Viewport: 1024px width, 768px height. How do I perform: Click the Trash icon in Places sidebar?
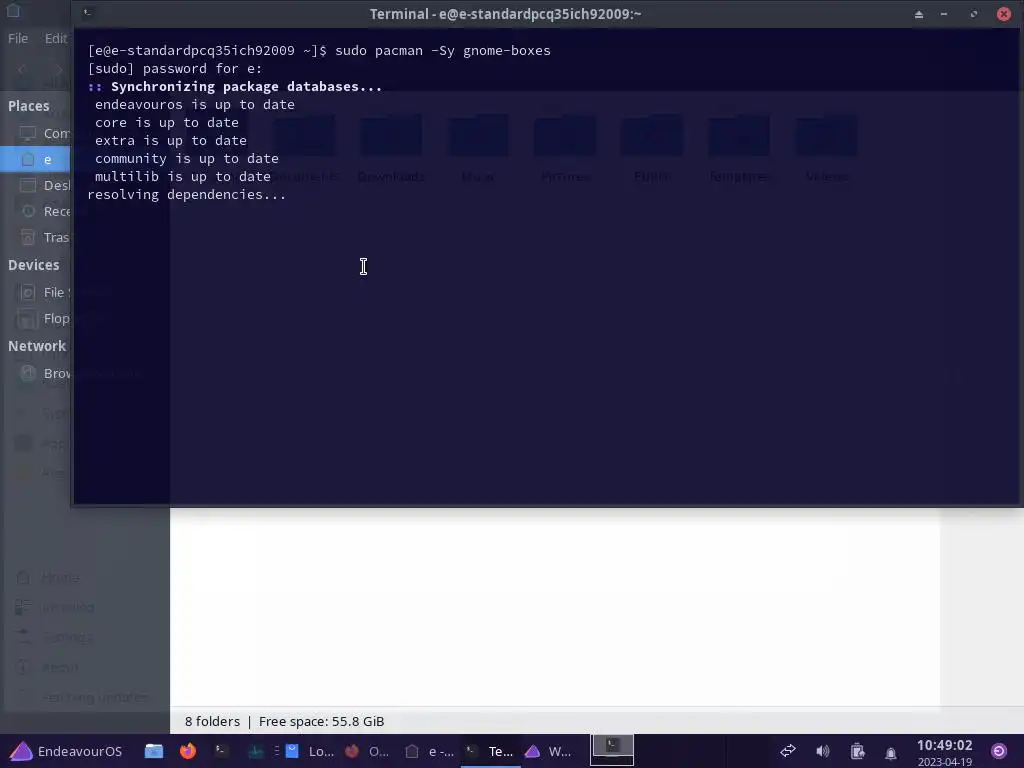tap(27, 237)
